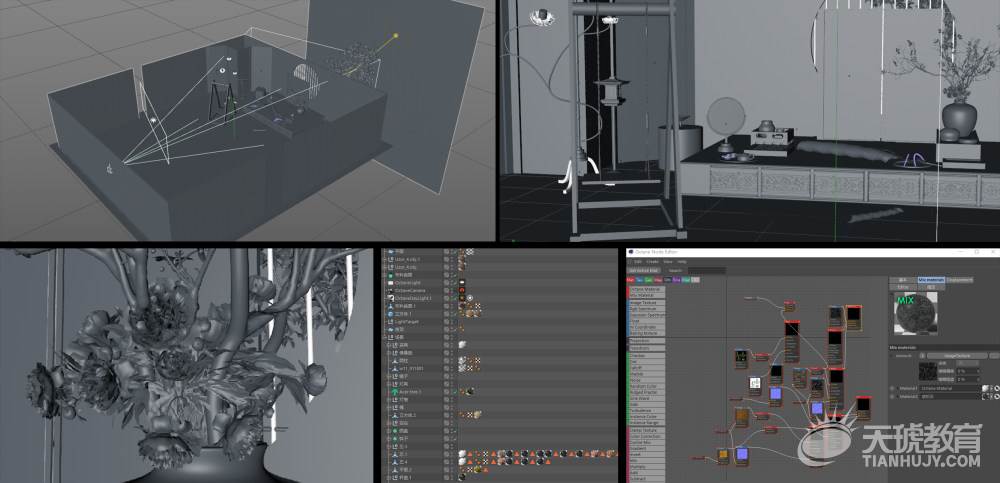Click the Acer tree.3 green tree icon
1000x483 pixels.
click(x=395, y=392)
